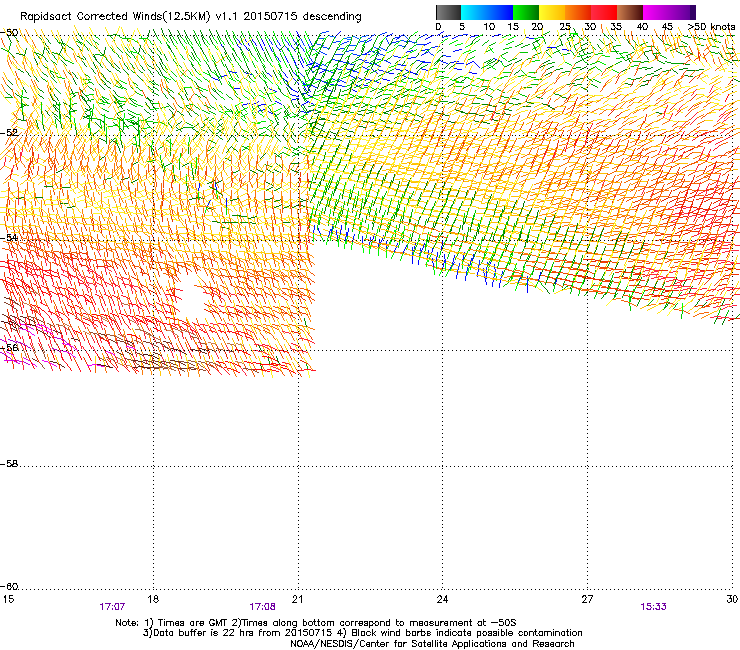Click the red 30-35 knots legend swatch

(x=604, y=12)
